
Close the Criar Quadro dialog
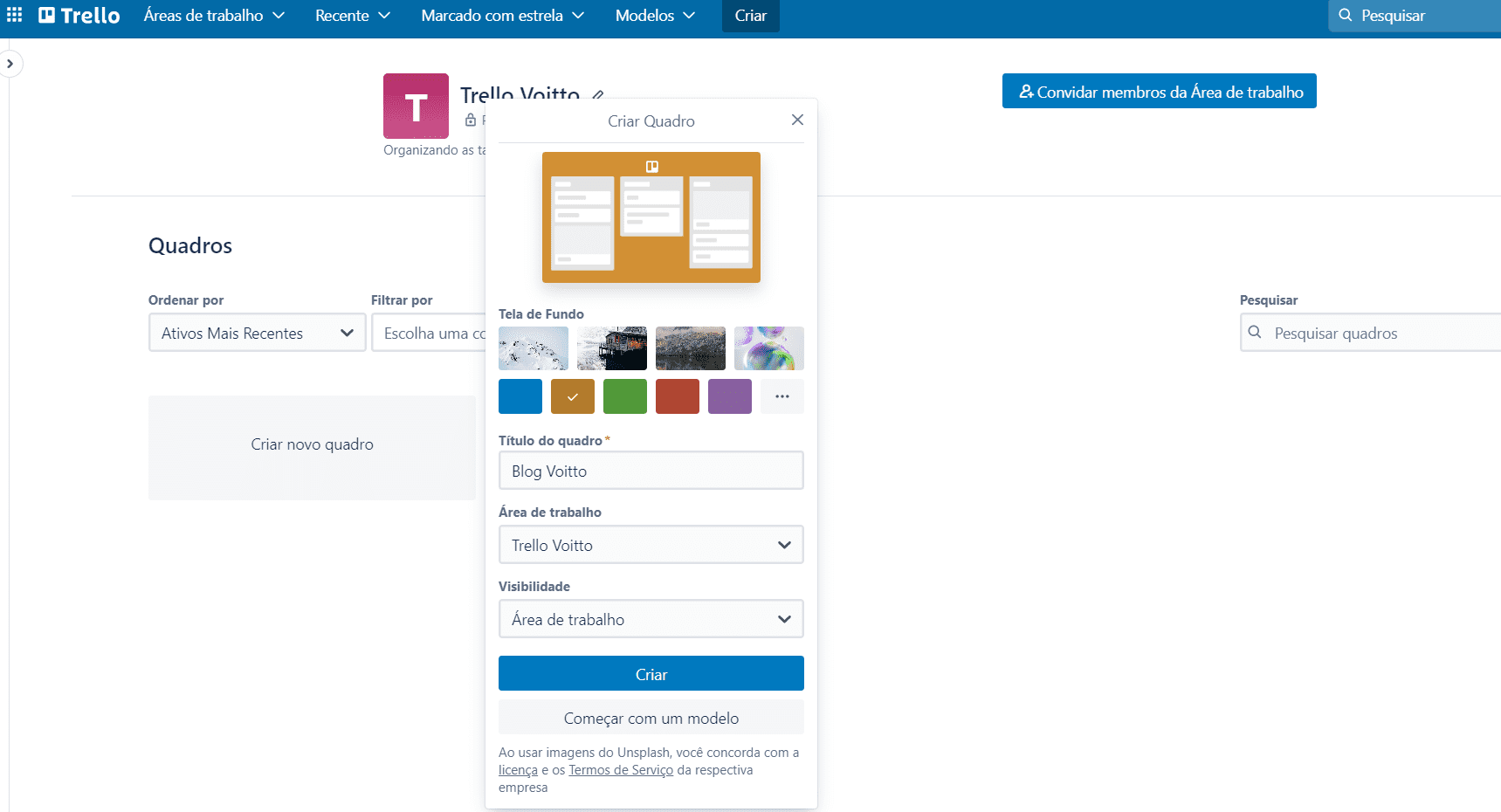(797, 120)
